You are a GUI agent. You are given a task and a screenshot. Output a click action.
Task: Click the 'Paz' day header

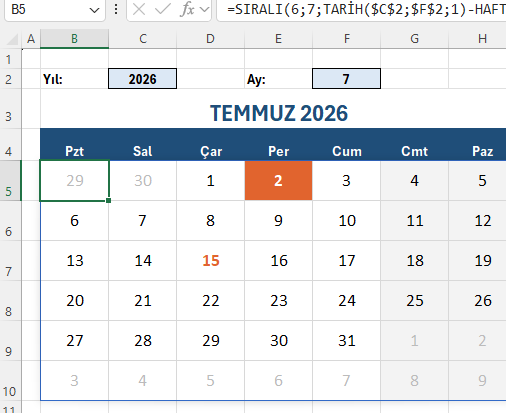(477, 145)
